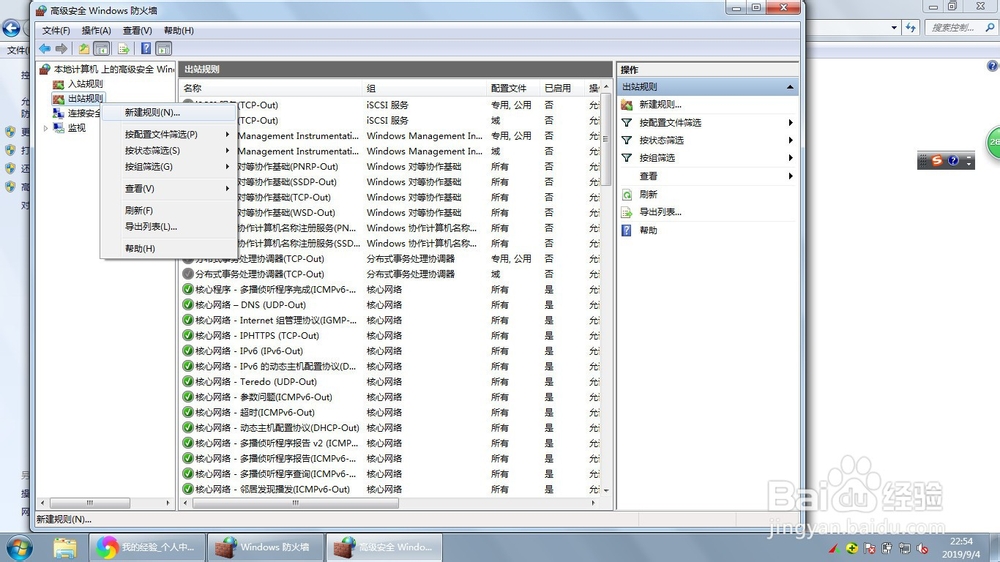Open 按组筛选(G) submenu in context menu

click(169, 166)
